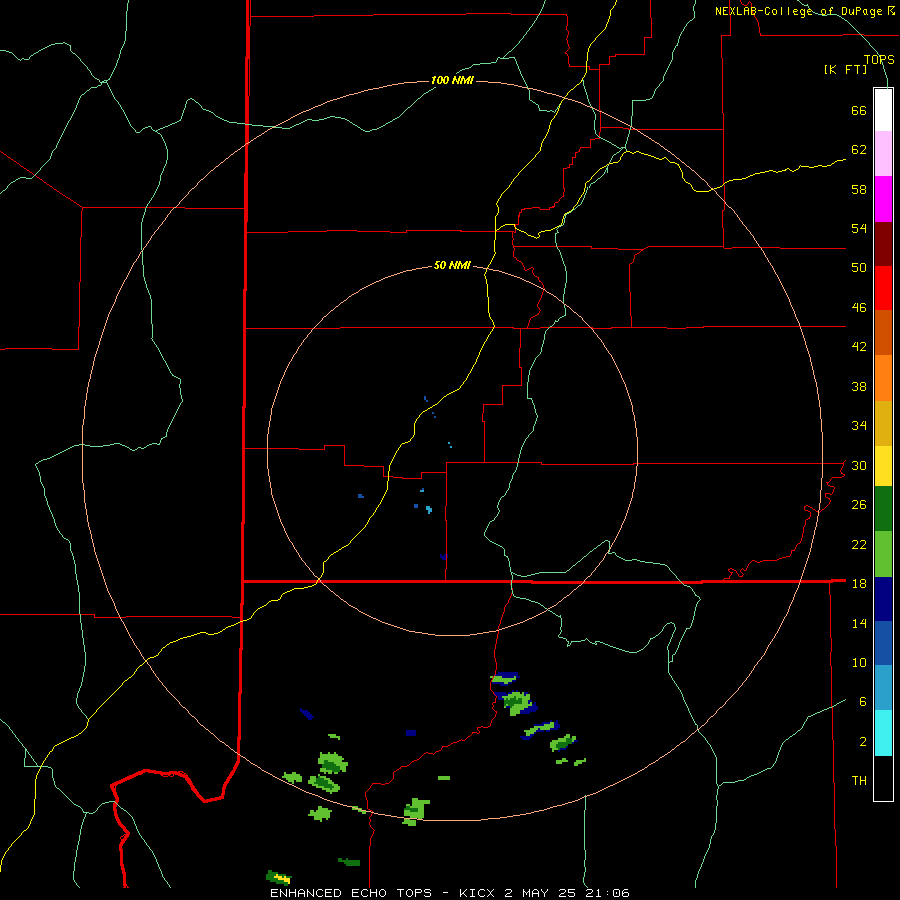900x900 pixels.
Task: Click the 50 value on the scale
Action: 859,268
